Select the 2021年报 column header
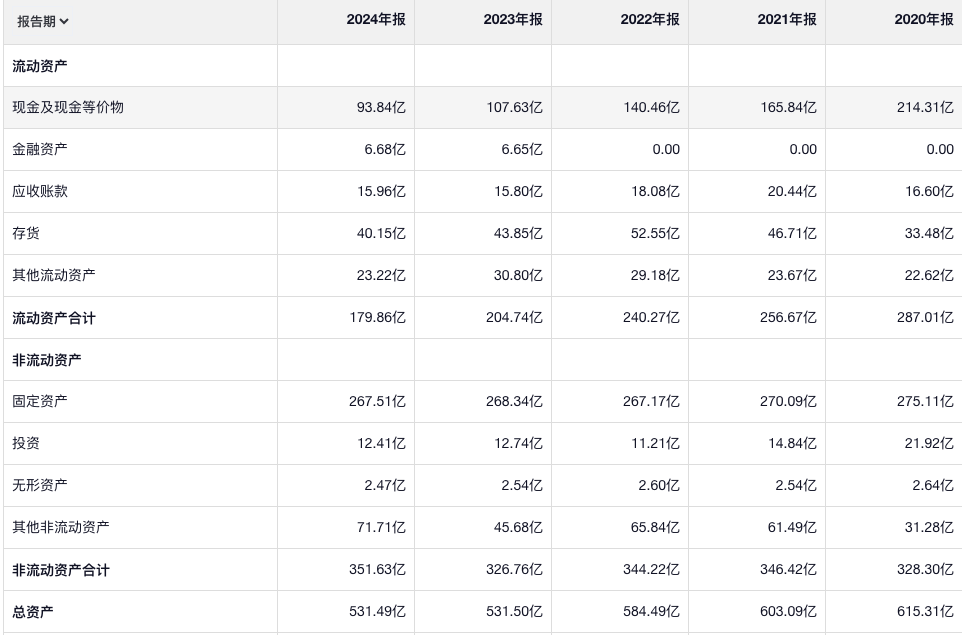 coord(786,20)
